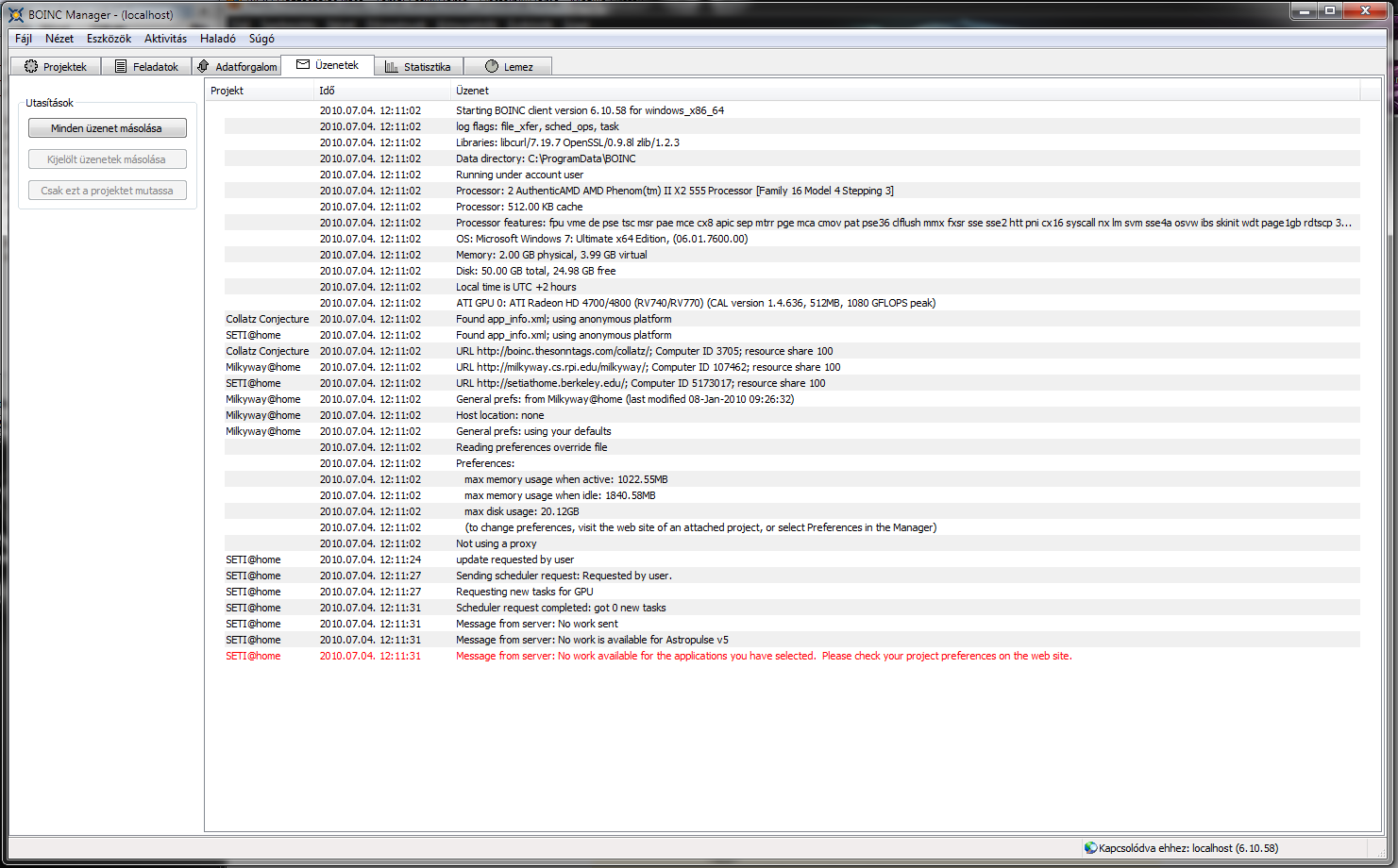Select the ATI Radeon GPU message row
The width and height of the screenshot is (1398, 868).
(x=792, y=303)
